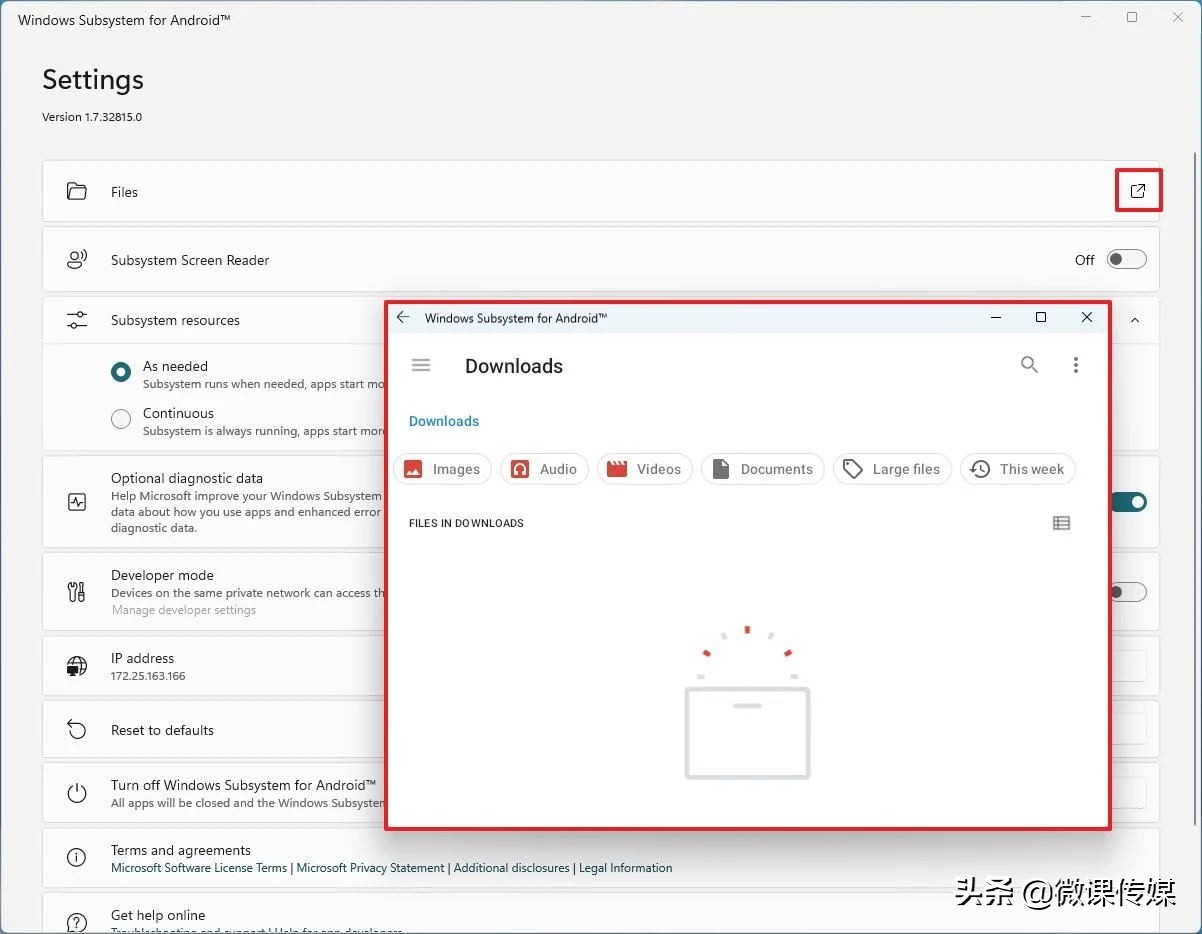Toggle Optional diagnostic data switch

(x=1129, y=502)
